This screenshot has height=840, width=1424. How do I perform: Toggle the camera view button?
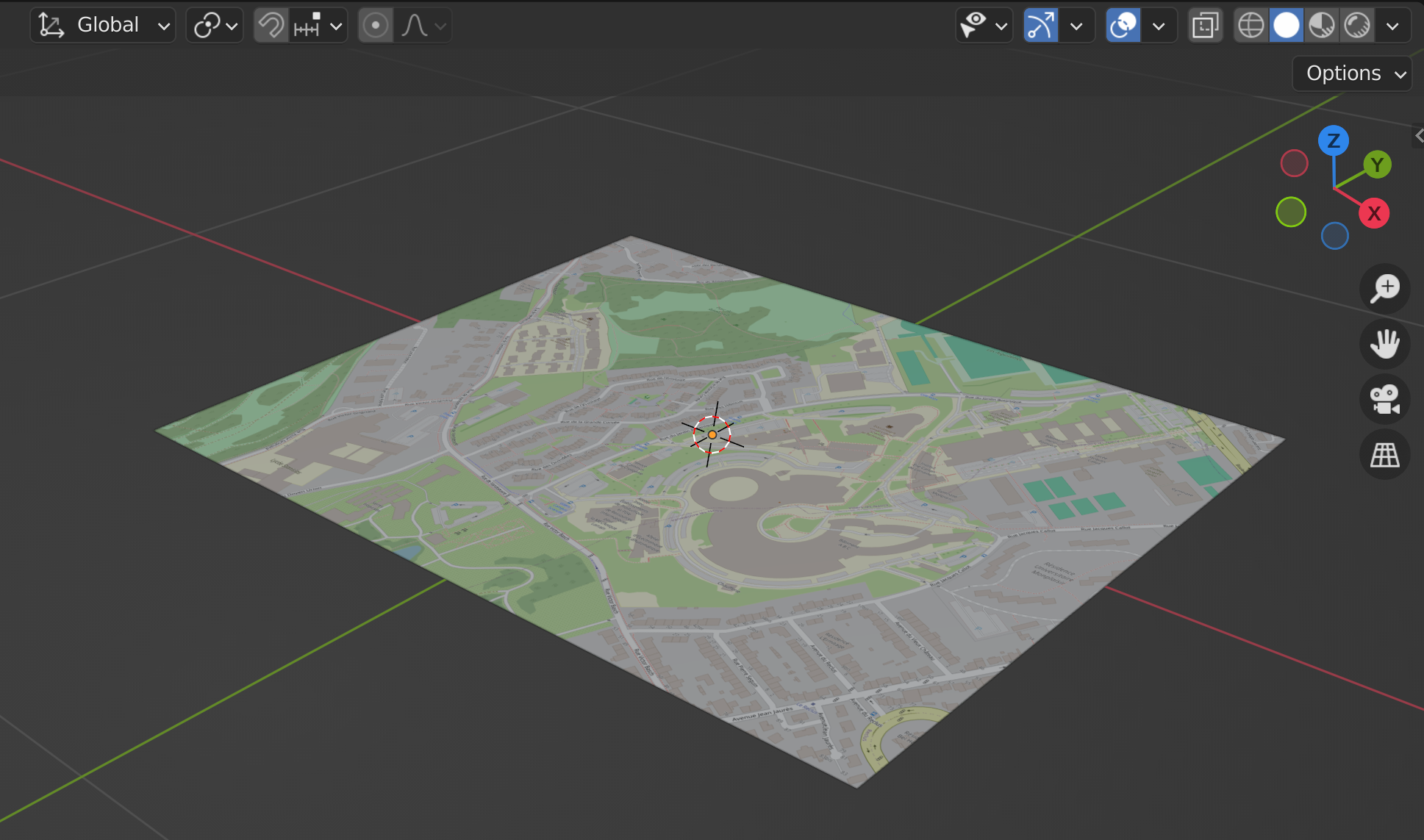(x=1385, y=400)
